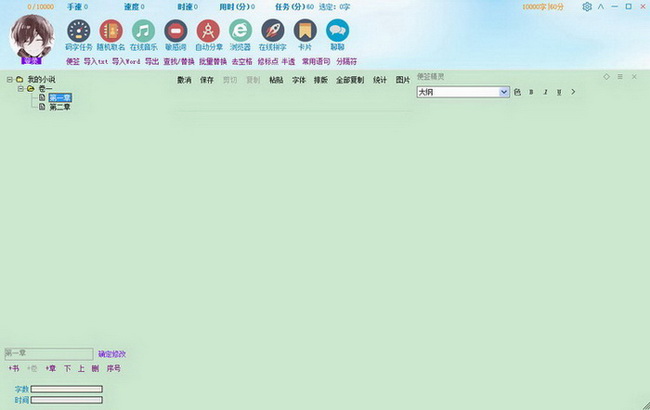Launch 在线音乐 music note icon
The width and height of the screenshot is (650, 410).
pos(143,31)
